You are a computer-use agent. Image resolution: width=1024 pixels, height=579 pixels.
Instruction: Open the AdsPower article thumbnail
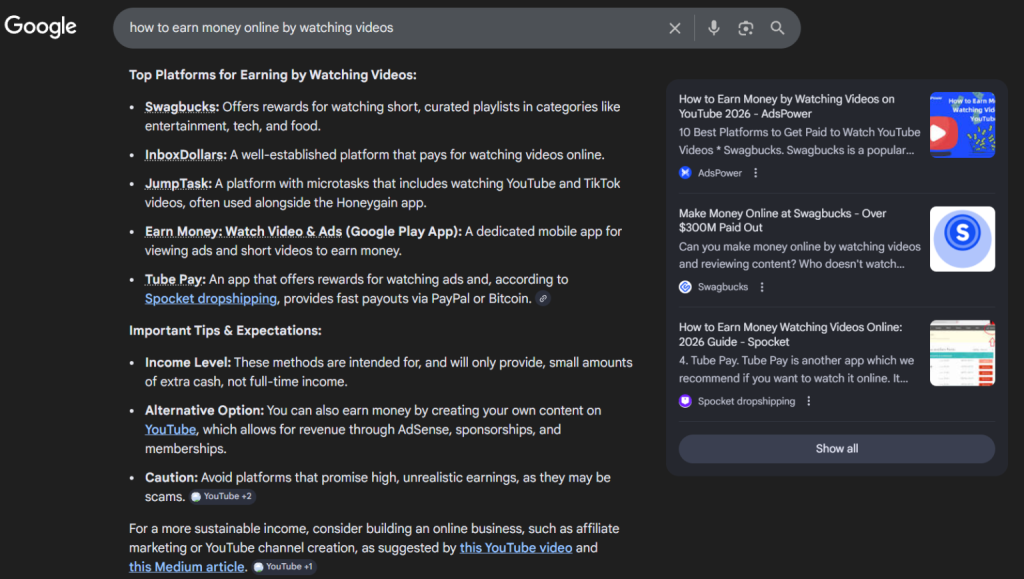click(x=962, y=125)
